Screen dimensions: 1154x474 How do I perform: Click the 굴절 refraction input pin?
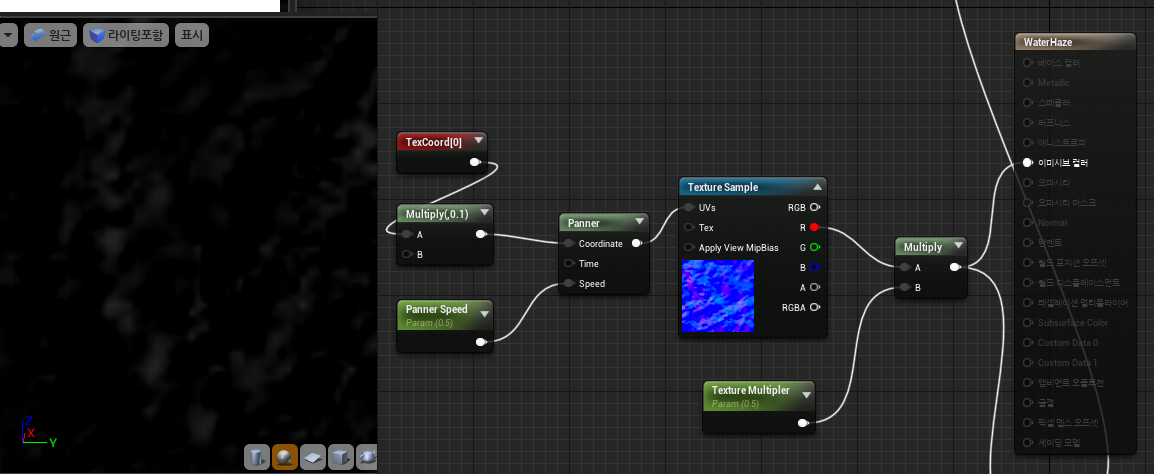pyautogui.click(x=1028, y=403)
